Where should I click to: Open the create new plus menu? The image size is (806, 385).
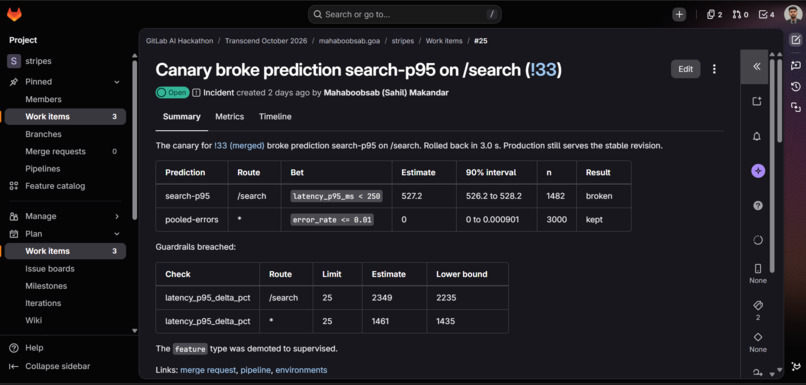[x=680, y=15]
